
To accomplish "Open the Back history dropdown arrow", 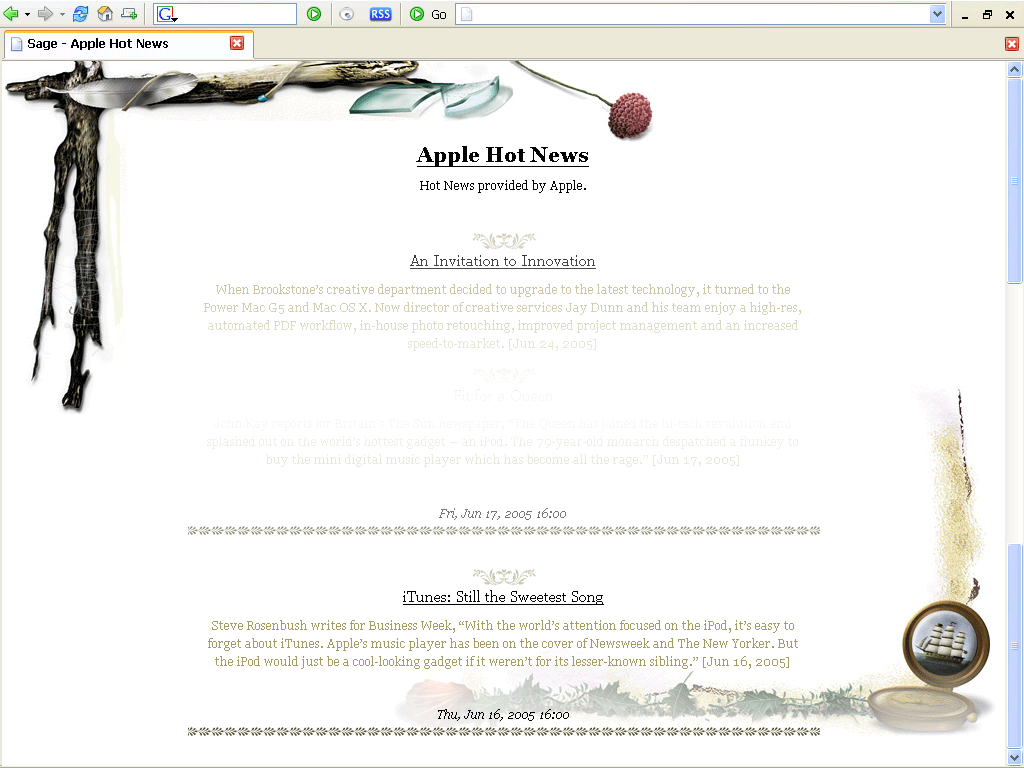I will tap(27, 14).
